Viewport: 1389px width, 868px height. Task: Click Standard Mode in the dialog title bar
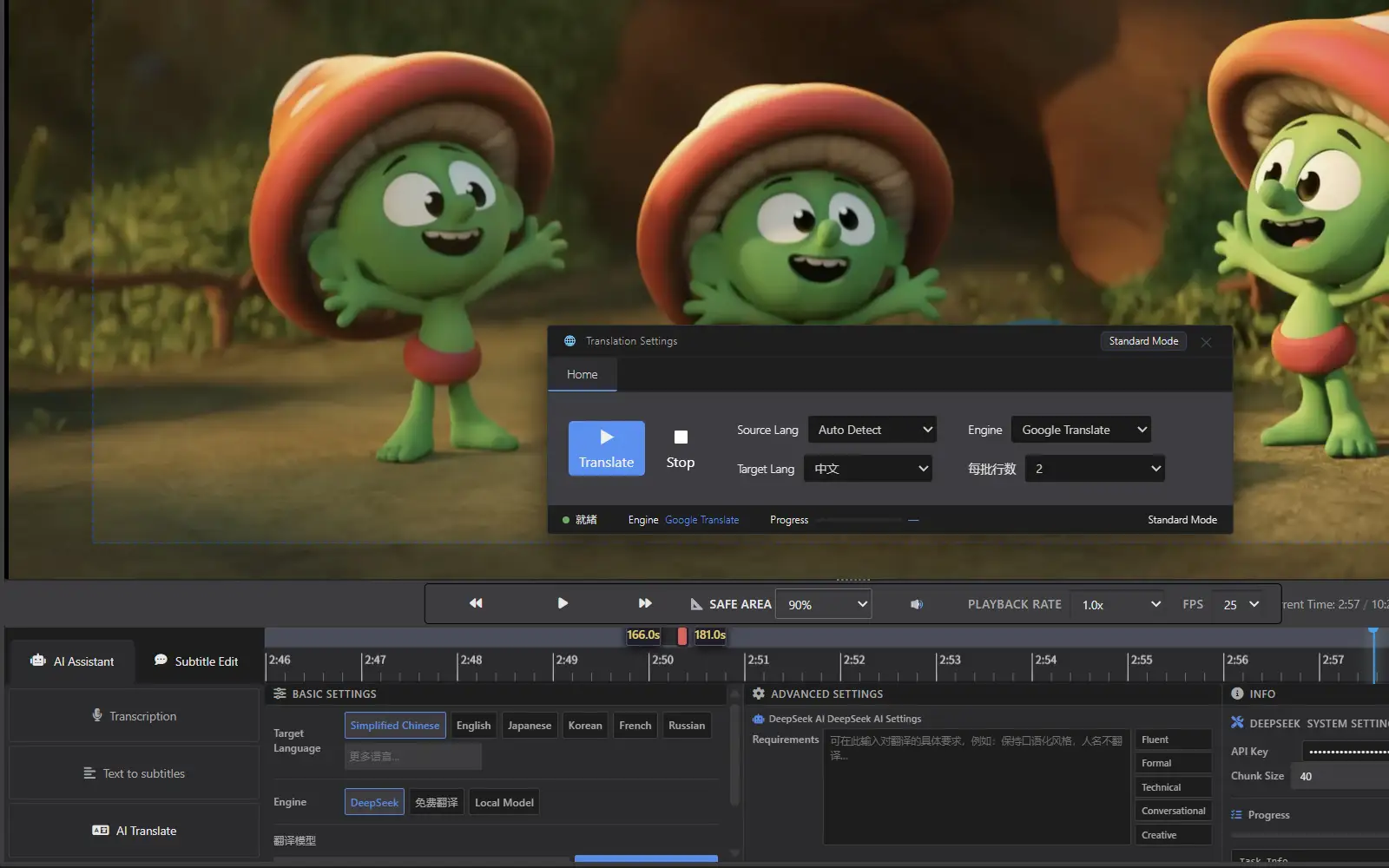pos(1143,341)
